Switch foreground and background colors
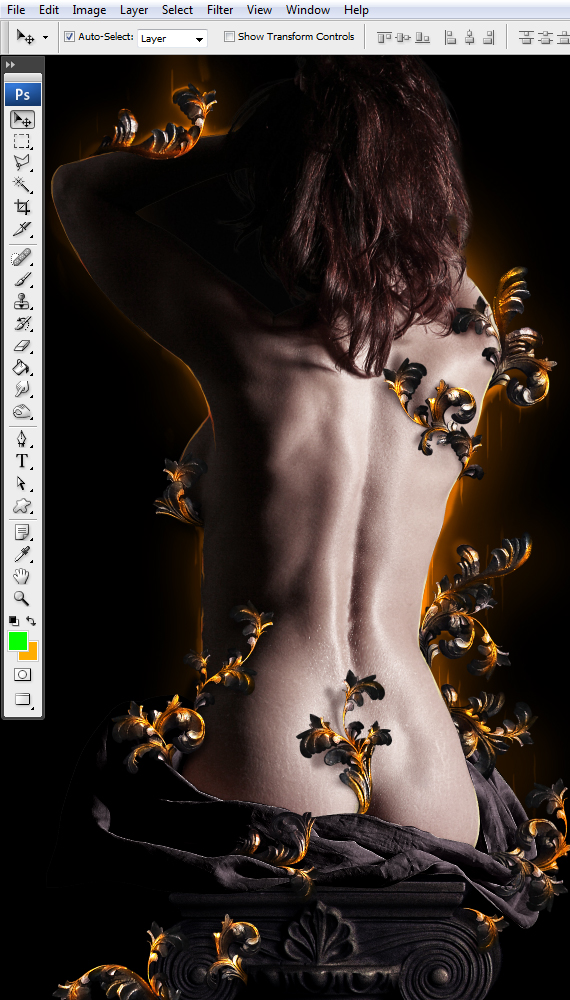The image size is (570, 1000). pos(31,621)
